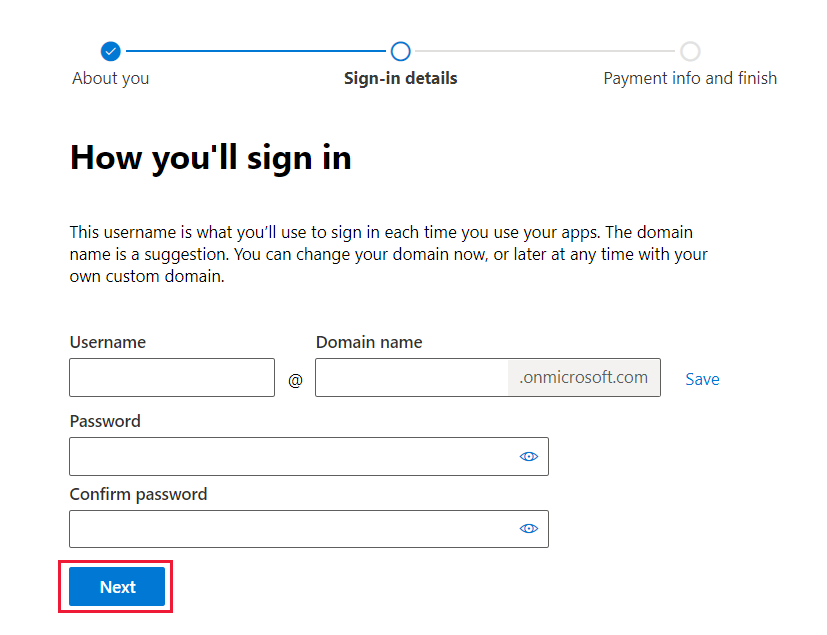The image size is (827, 635).
Task: Click the .onmicrosoft.com domain suffix label
Action: coord(584,378)
